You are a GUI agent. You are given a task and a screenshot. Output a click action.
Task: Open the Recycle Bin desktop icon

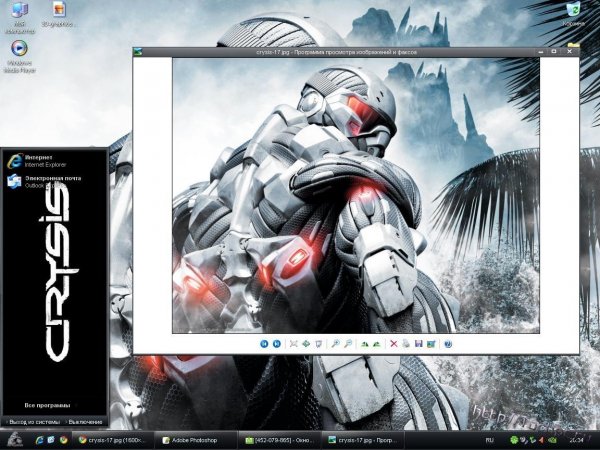click(573, 15)
